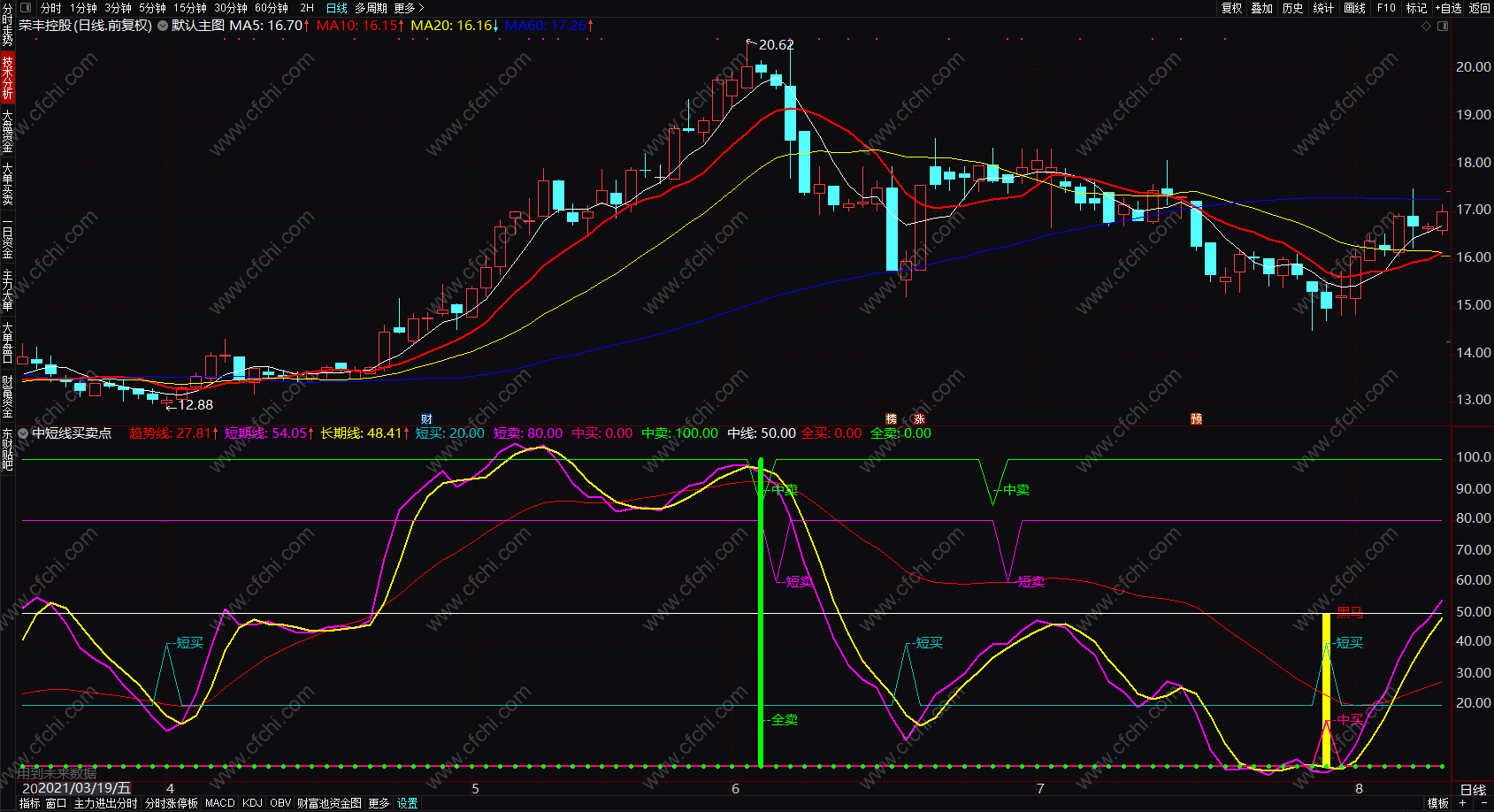Image resolution: width=1494 pixels, height=812 pixels.
Task: Click the 预 event marker on the chart
Action: pyautogui.click(x=1196, y=419)
